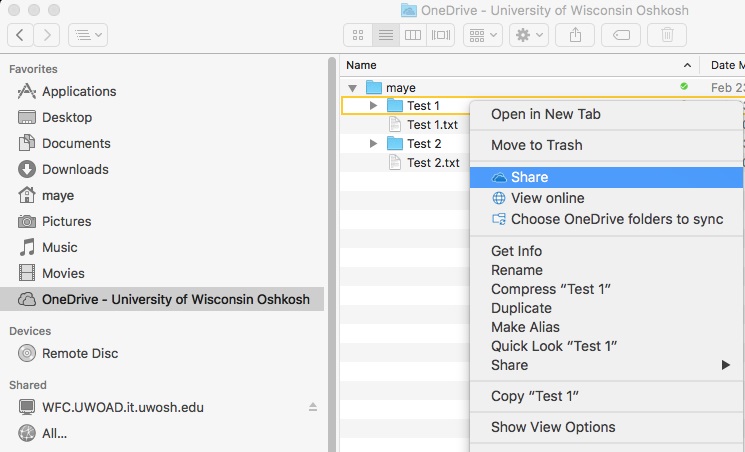Open Downloads in the sidebar
This screenshot has width=745, height=452.
[x=63, y=170]
